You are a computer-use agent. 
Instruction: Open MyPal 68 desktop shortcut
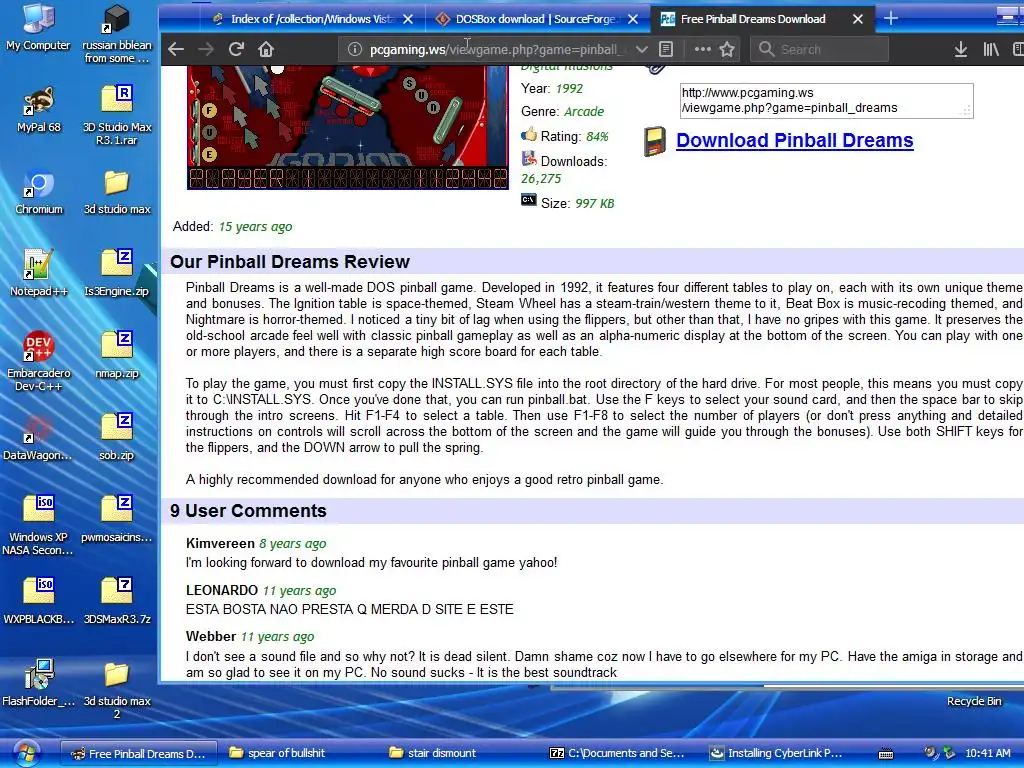(x=39, y=109)
